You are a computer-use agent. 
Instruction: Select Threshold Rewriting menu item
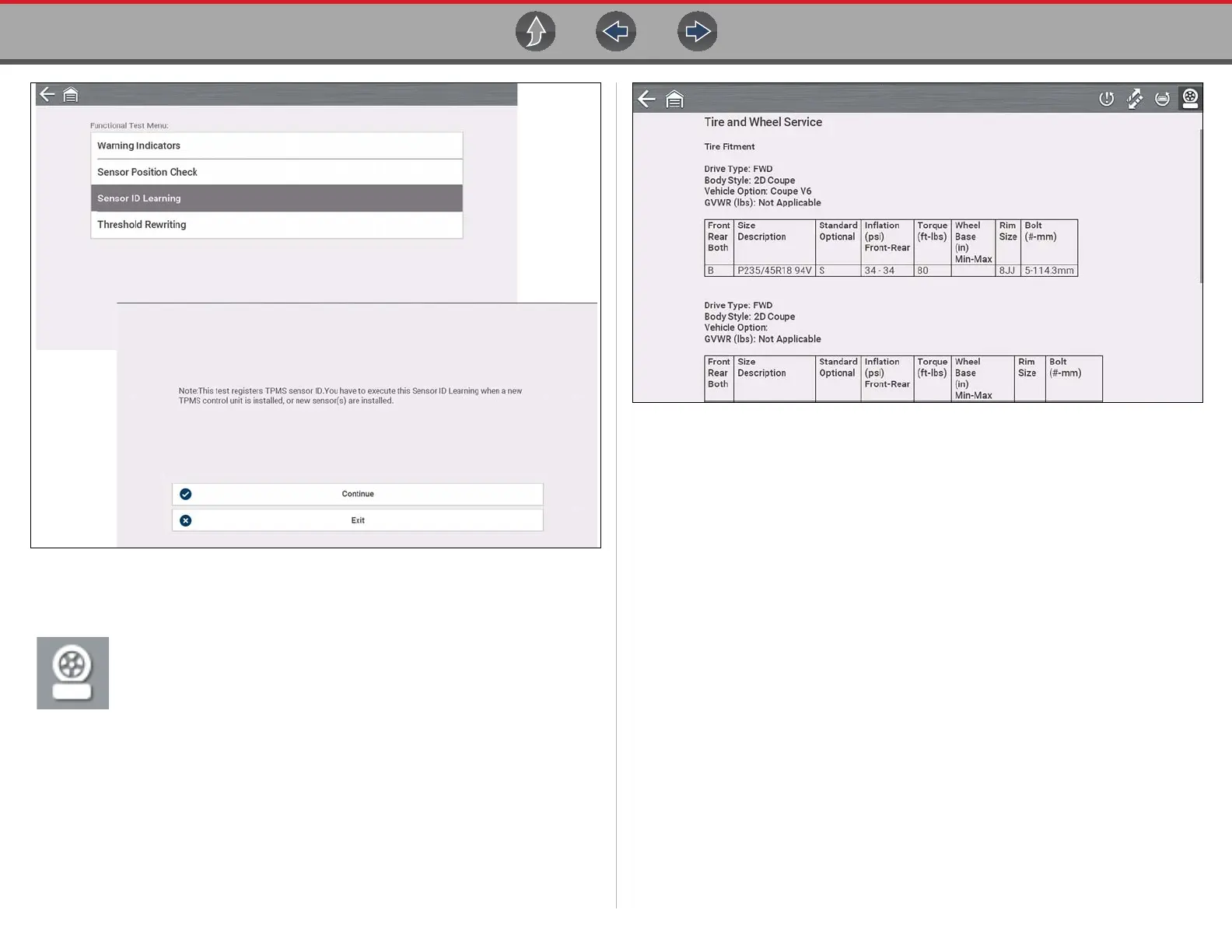[277, 225]
